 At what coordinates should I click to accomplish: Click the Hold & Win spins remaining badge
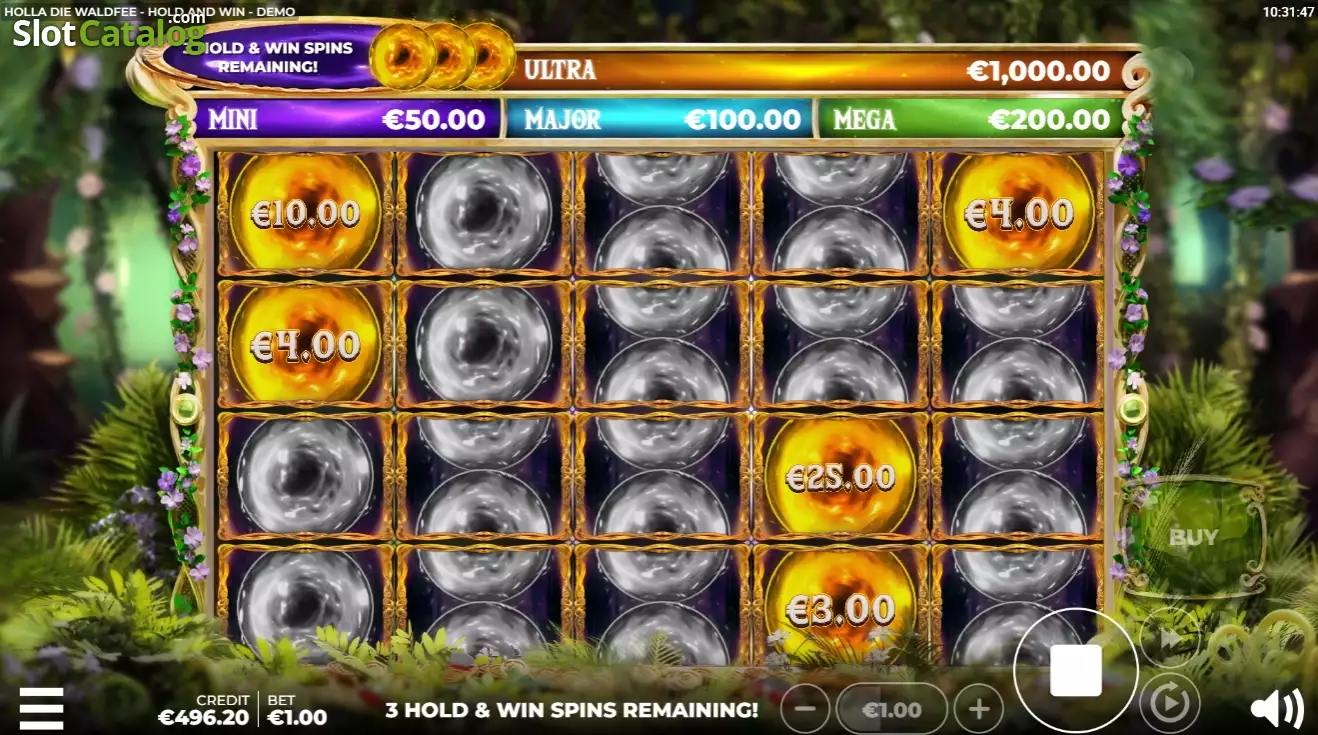coord(267,57)
